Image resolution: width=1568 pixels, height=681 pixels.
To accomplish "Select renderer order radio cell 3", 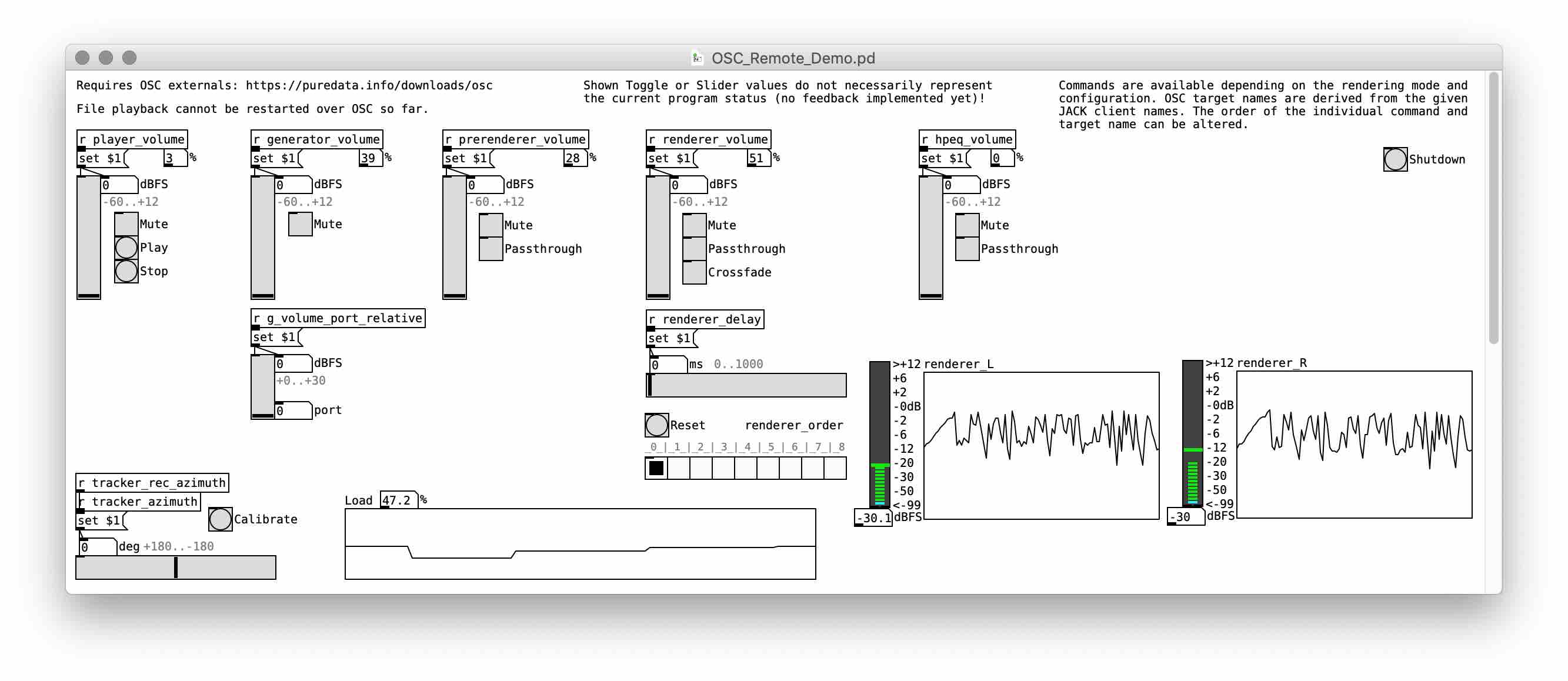I will click(725, 468).
